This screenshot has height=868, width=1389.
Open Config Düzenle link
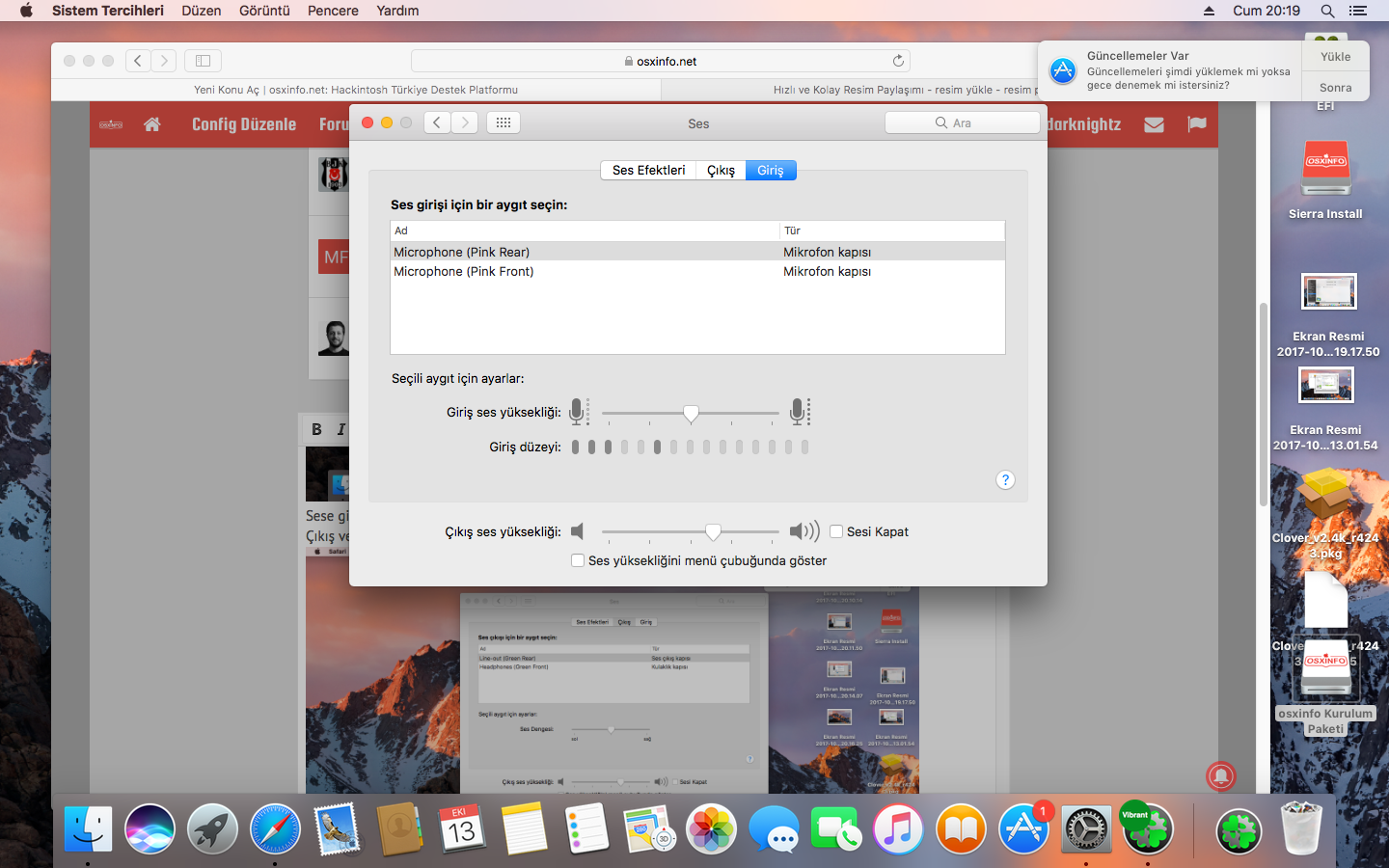(x=244, y=124)
